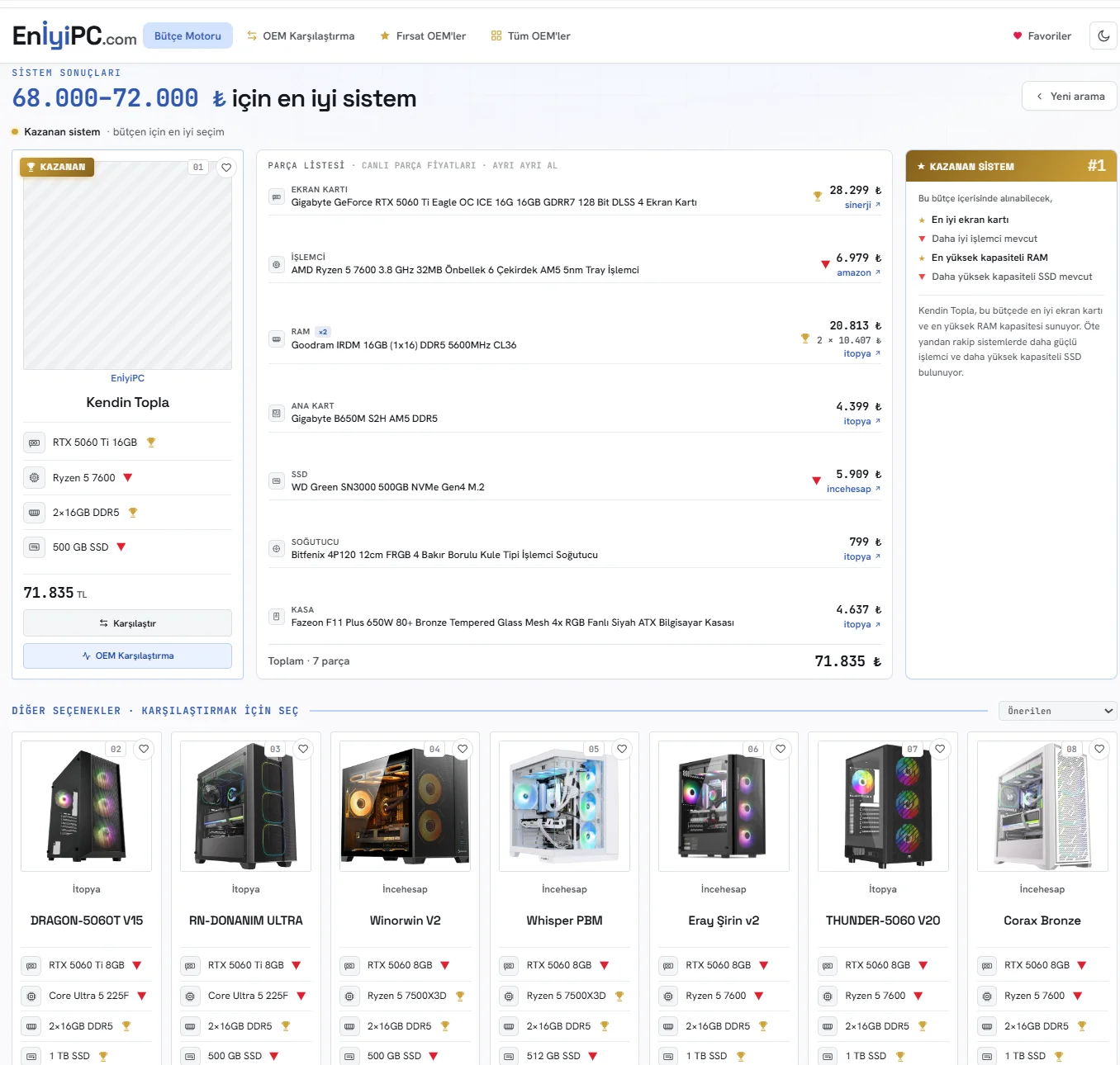1120x1065 pixels.
Task: Click red arrow beside Daha iyi işlemci mevcut
Action: (922, 239)
